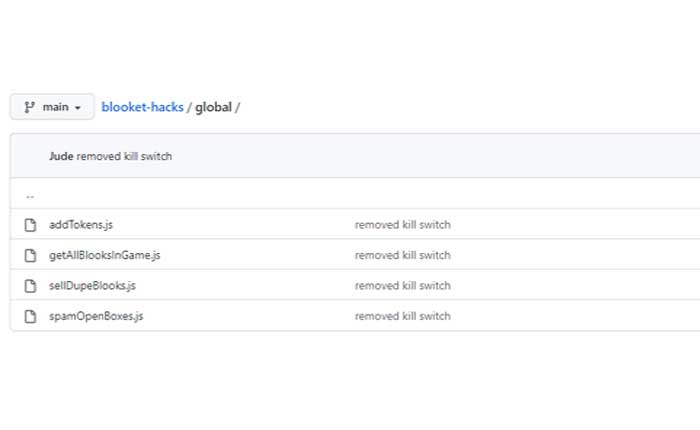Open the getAllBlooksInGame.js file
This screenshot has height=430, width=700.
tap(104, 255)
